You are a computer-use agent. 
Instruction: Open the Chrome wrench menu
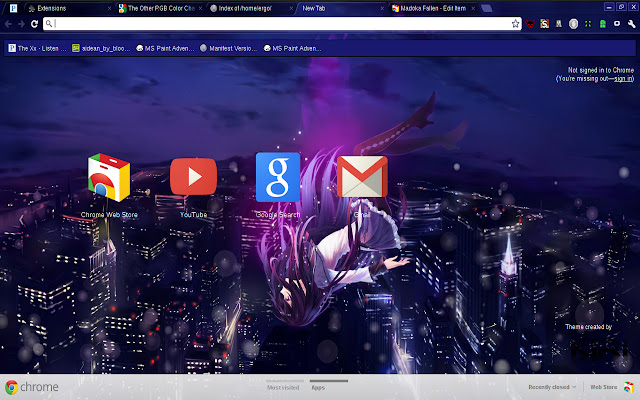(631, 24)
